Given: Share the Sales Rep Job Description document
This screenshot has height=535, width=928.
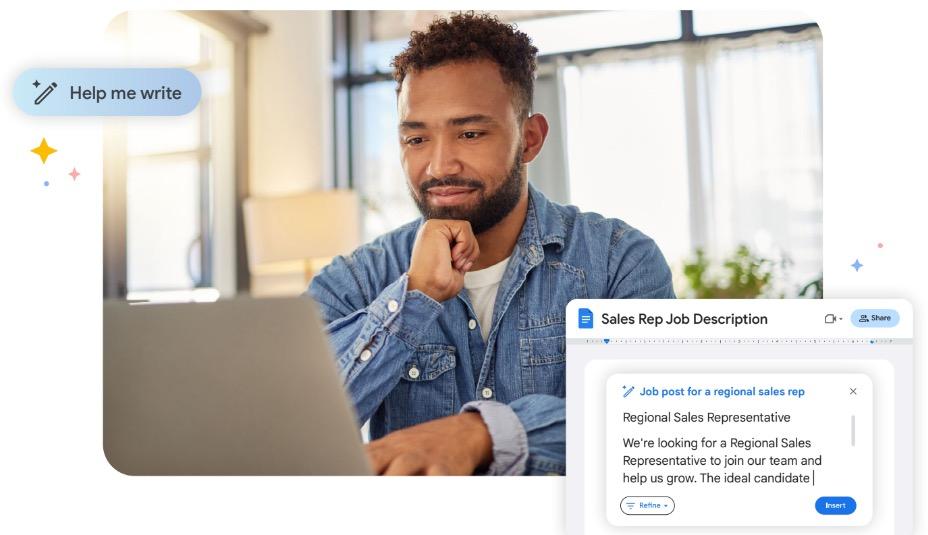Looking at the screenshot, I should pyautogui.click(x=875, y=318).
